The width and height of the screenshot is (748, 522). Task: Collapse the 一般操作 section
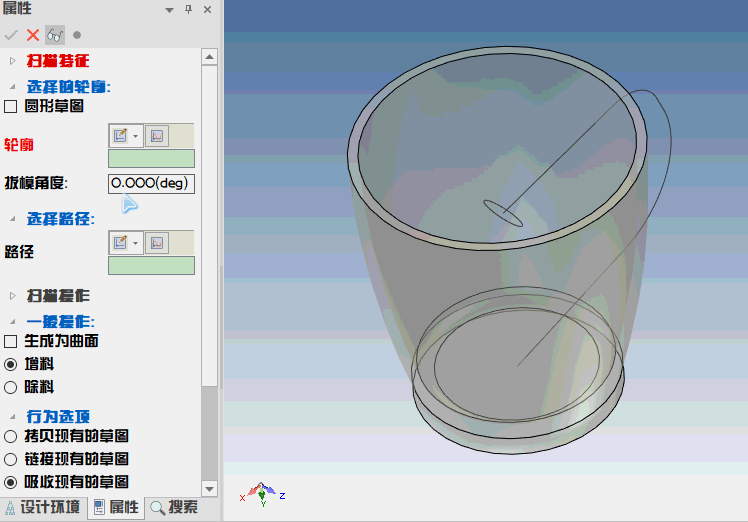coord(13,322)
